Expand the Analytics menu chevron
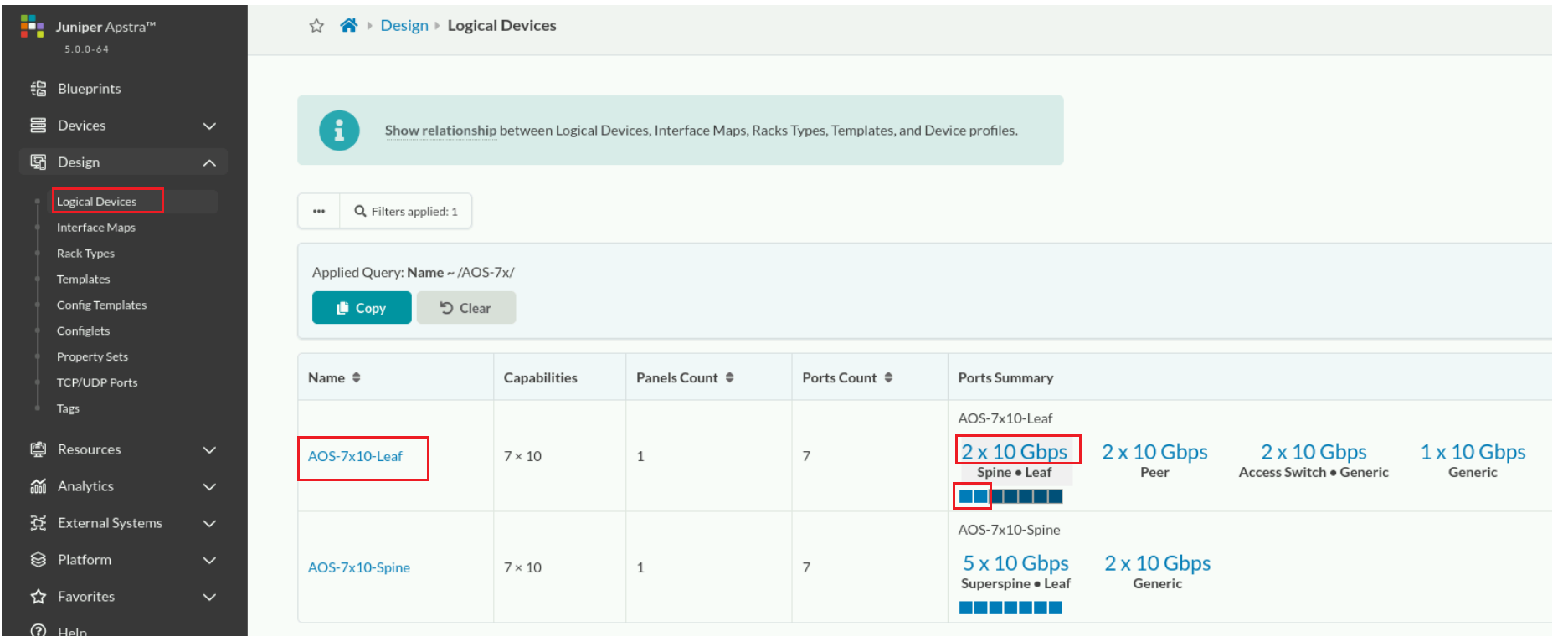Screen dimensions: 1568x636 pos(209,486)
